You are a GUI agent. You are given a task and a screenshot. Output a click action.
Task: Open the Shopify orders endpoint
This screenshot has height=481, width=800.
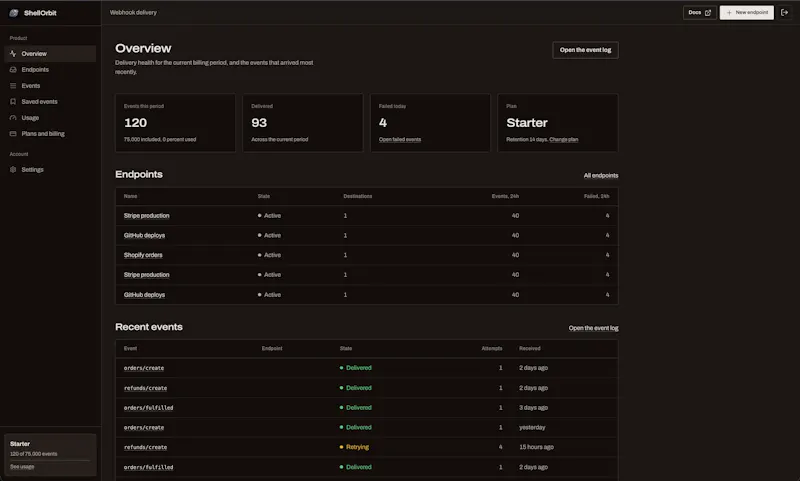coord(143,255)
